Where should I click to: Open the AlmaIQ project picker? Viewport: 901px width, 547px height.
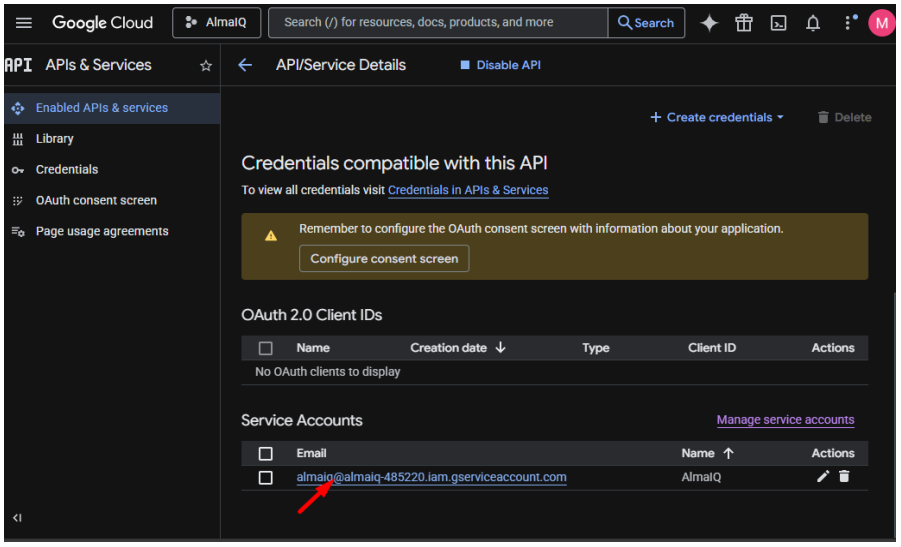216,23
